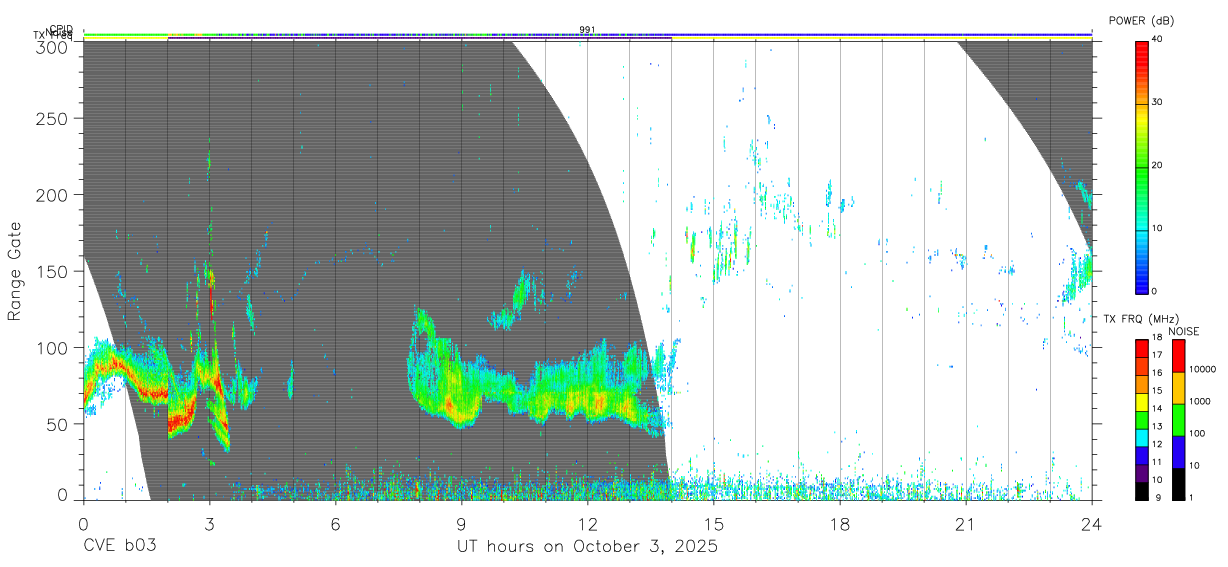
Task: Click the 50 tick on range gate axis
Action: tap(59, 423)
